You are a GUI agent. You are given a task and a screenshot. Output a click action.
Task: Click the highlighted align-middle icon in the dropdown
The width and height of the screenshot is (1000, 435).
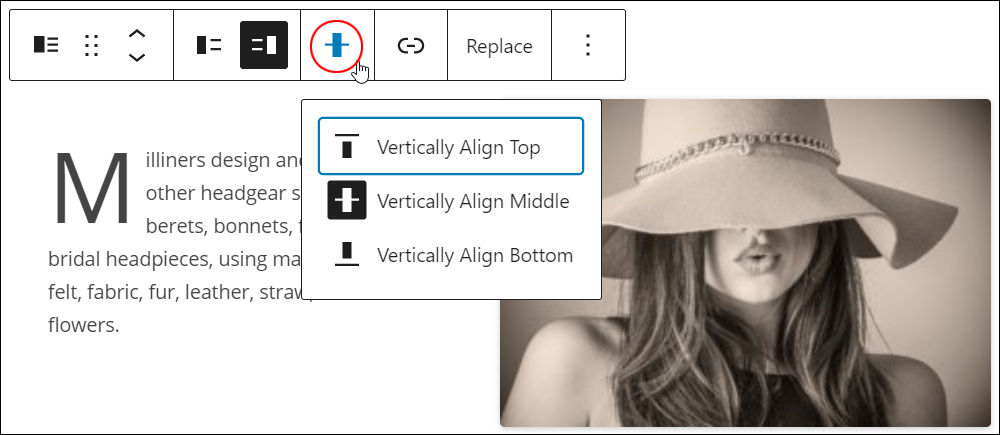(347, 200)
